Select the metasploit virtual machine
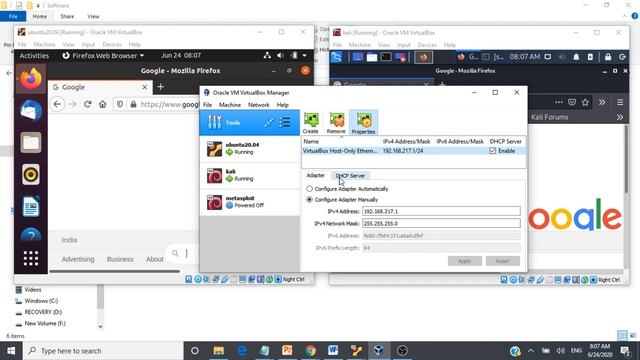This screenshot has height=360, width=640. 249,202
